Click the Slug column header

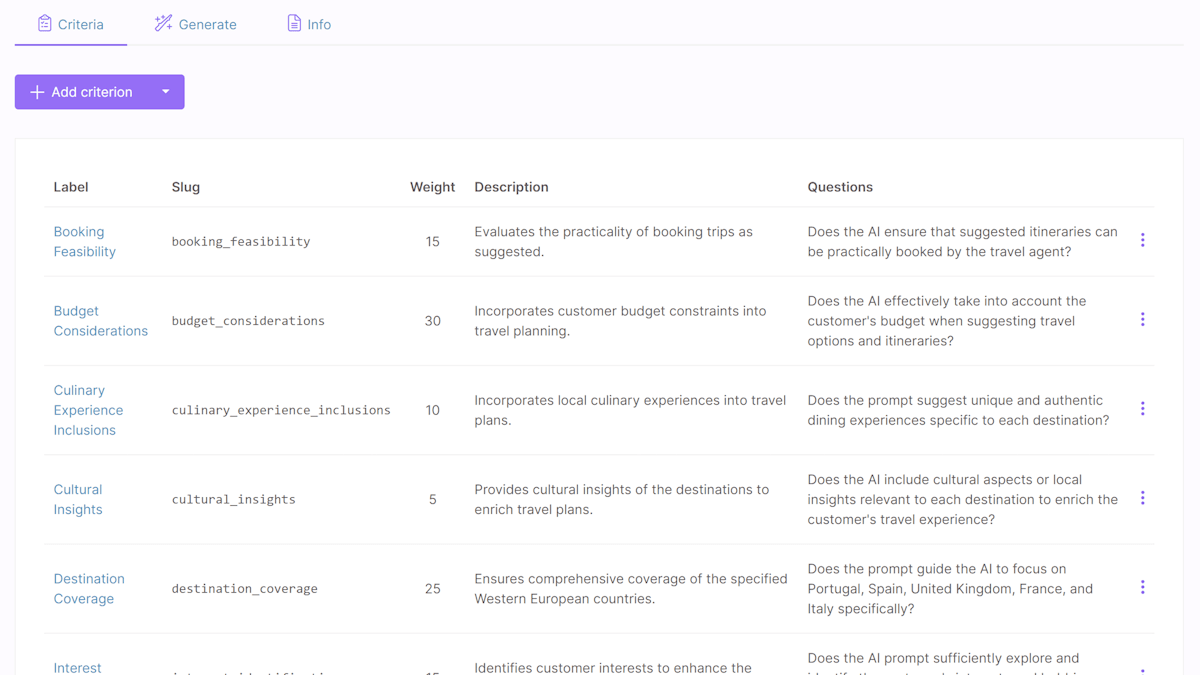coord(186,187)
